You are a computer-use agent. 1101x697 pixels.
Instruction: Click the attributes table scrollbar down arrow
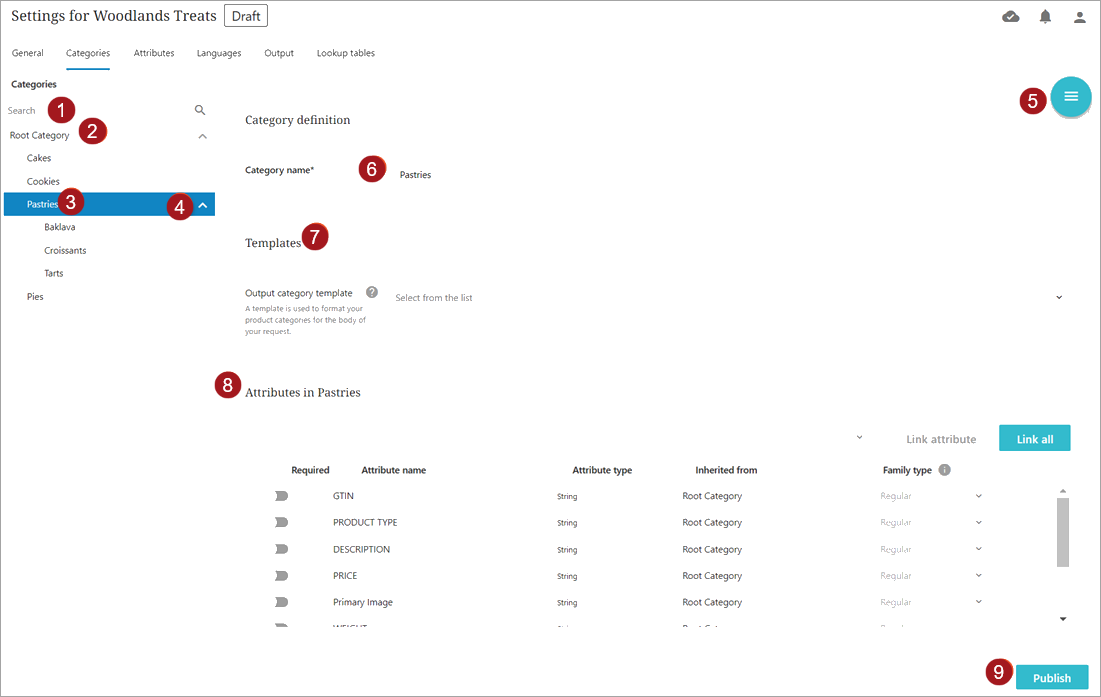(1063, 619)
